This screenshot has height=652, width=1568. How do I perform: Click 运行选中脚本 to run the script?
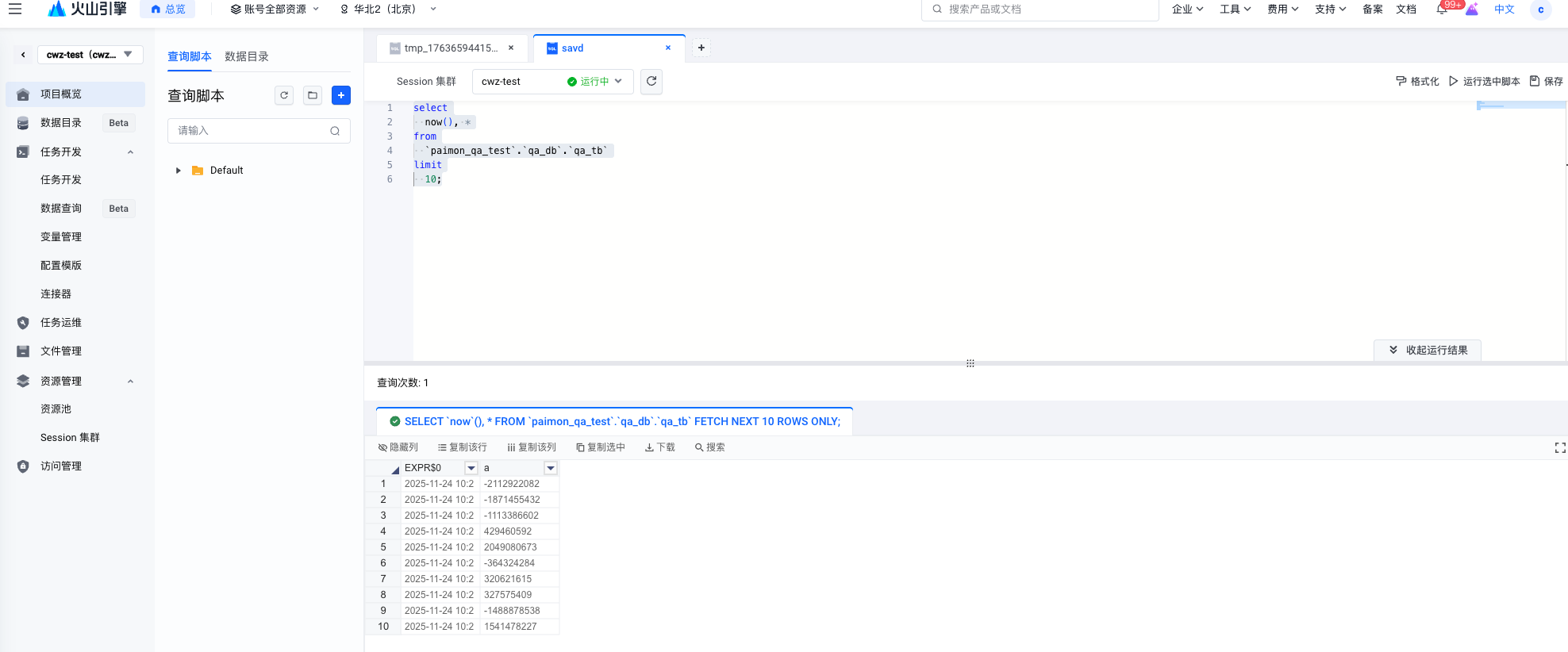tap(1484, 82)
